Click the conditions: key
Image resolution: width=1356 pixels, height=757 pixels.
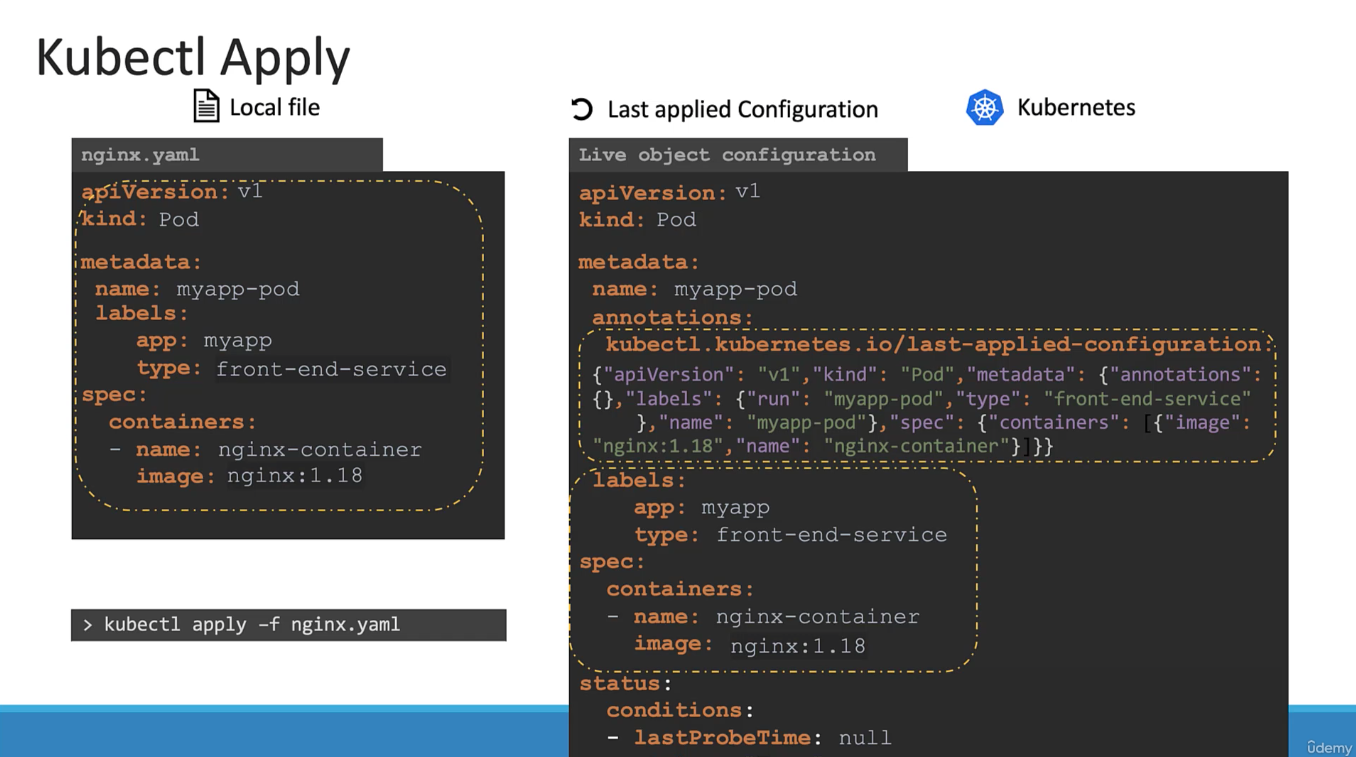tap(680, 710)
